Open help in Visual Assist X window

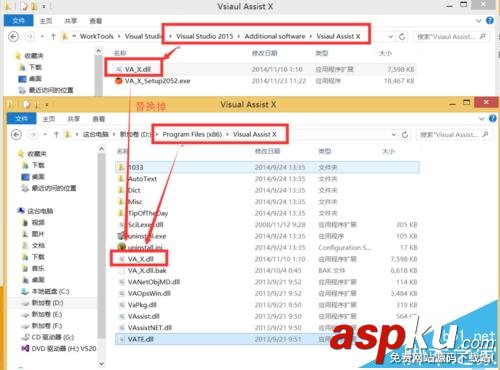click(493, 119)
